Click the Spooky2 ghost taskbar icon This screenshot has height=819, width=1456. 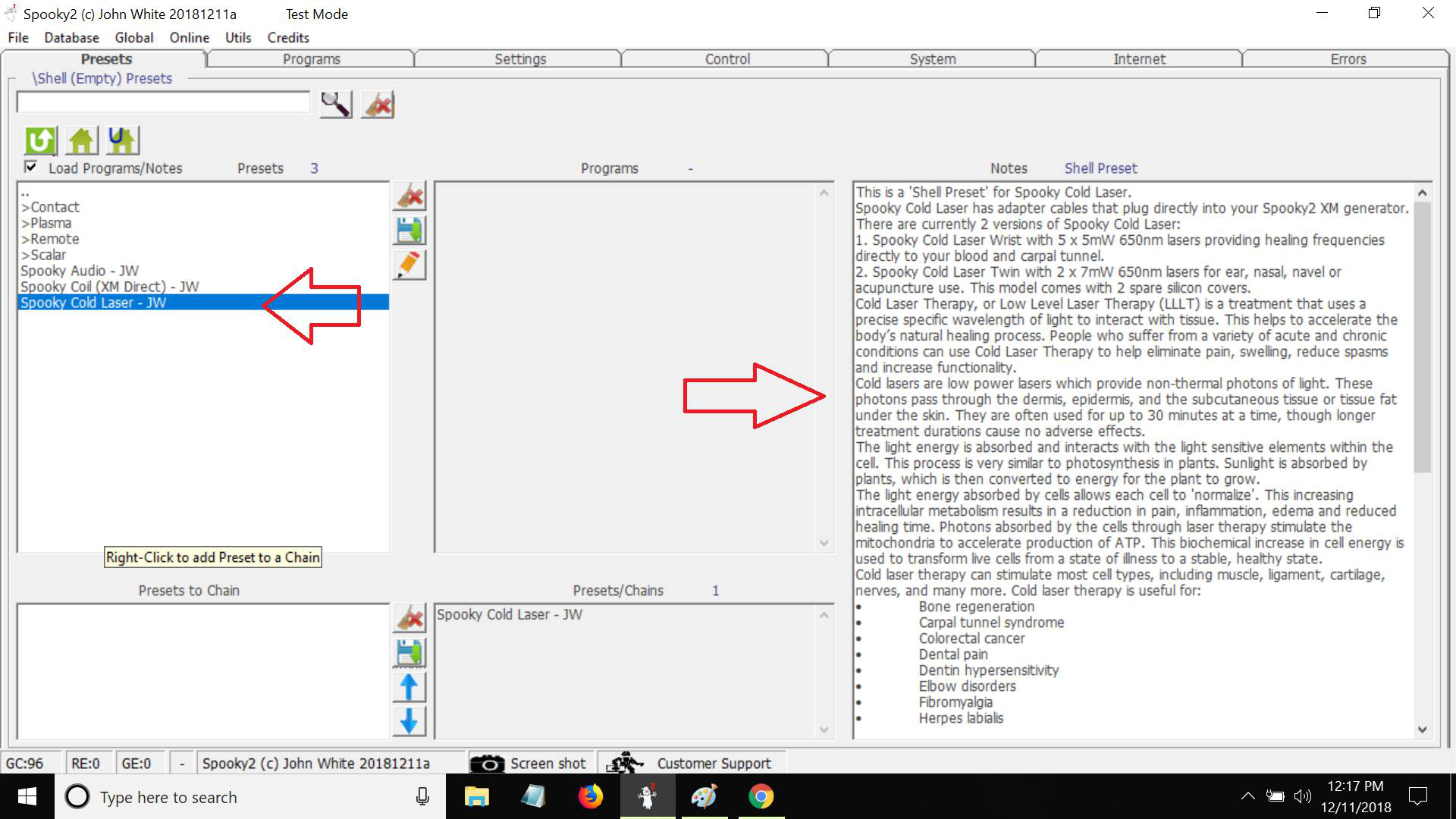[647, 797]
